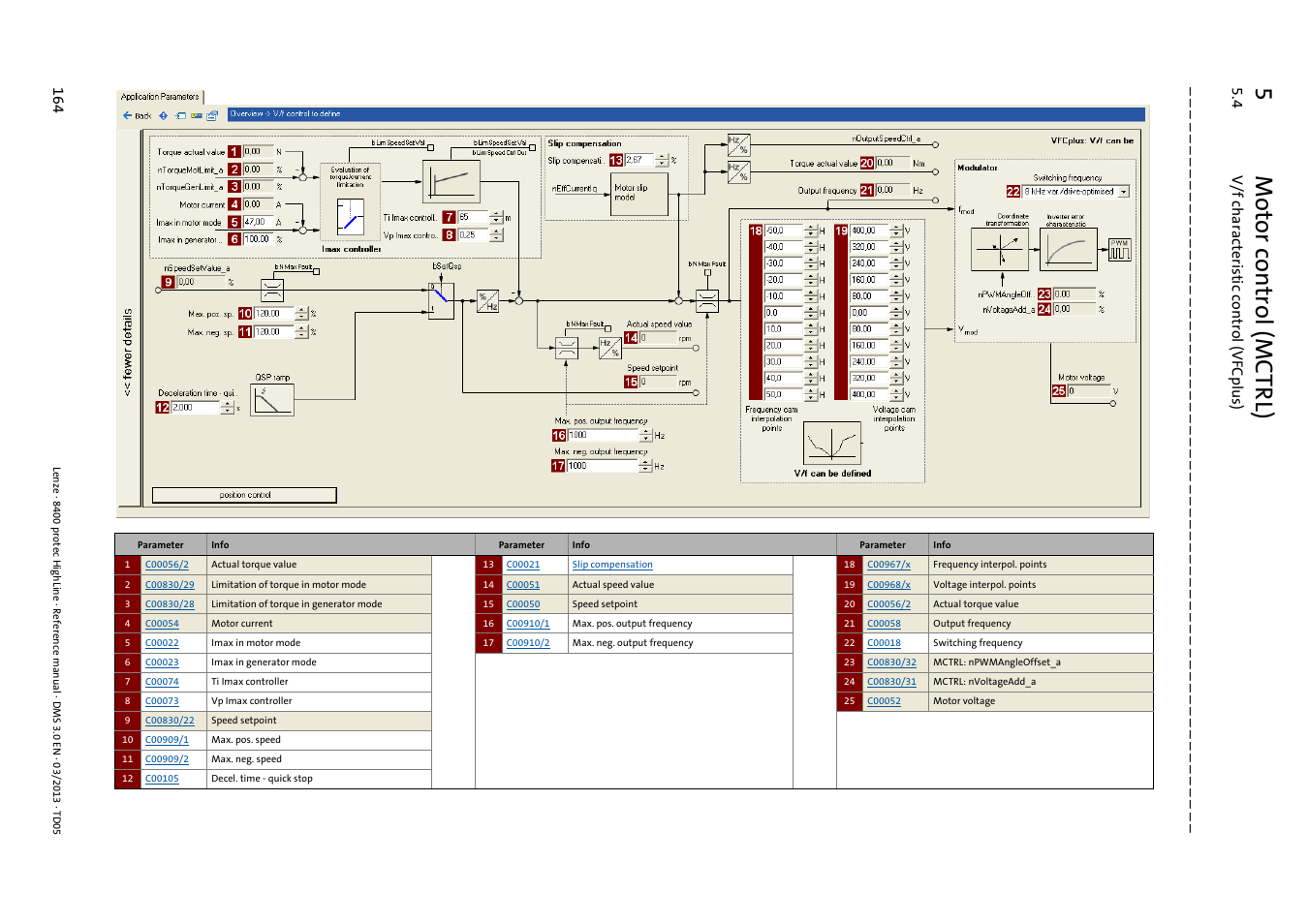The image size is (1308, 924).
Task: Click the speed limiter block under nSpeedSetValue_a
Action: 272,290
